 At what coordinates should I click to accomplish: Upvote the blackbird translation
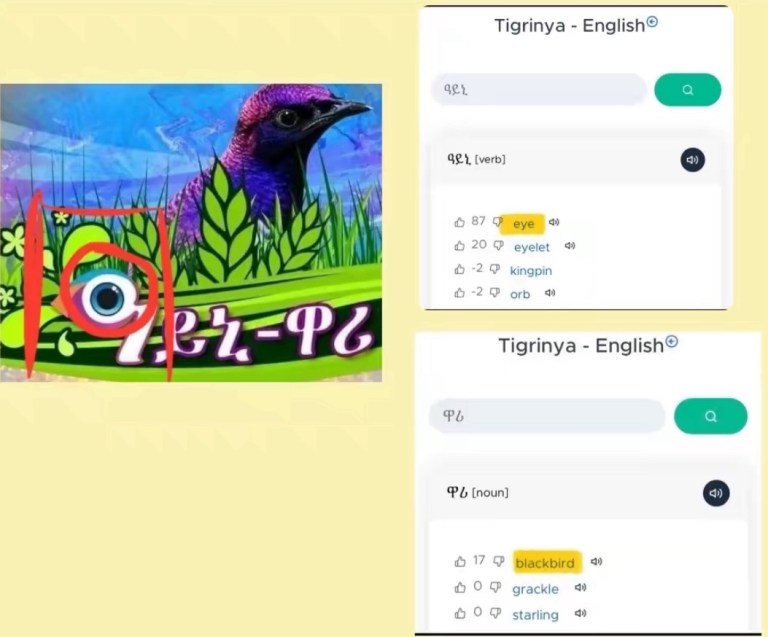click(x=460, y=562)
